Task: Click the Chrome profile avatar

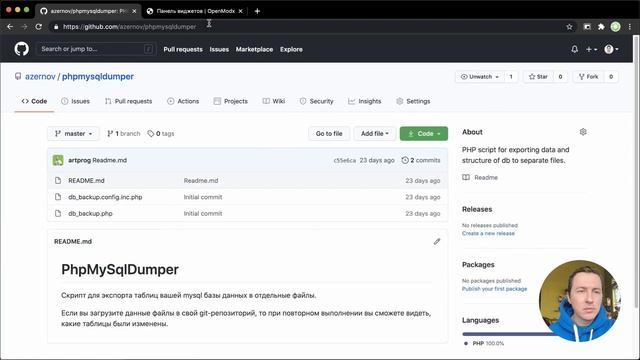Action: 615,27
